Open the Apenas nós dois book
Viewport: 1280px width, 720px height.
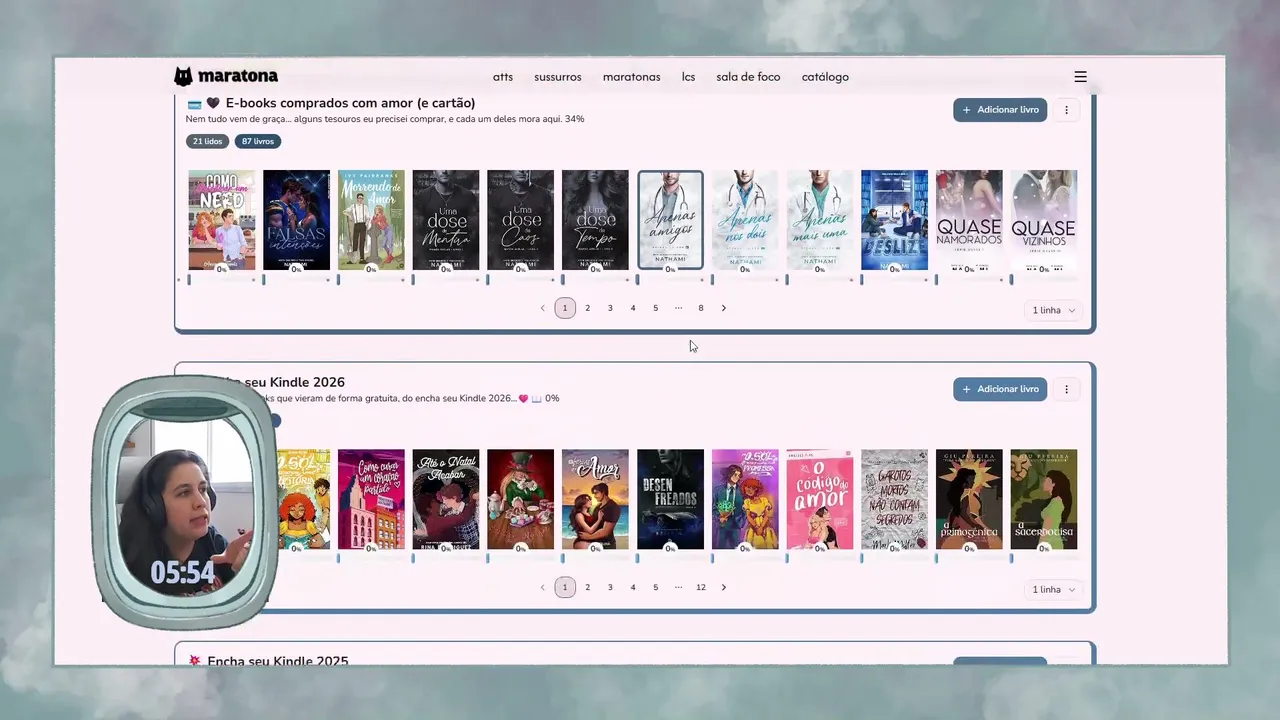point(745,220)
